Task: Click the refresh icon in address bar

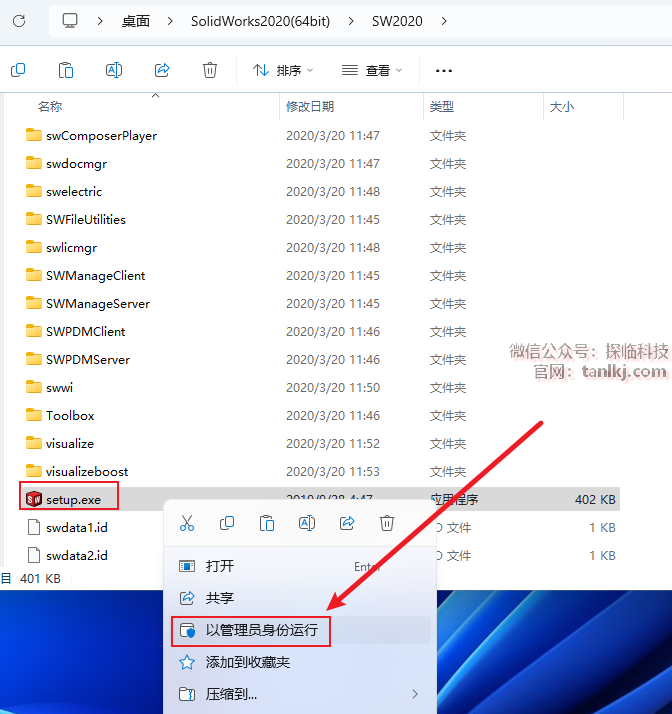Action: (19, 21)
